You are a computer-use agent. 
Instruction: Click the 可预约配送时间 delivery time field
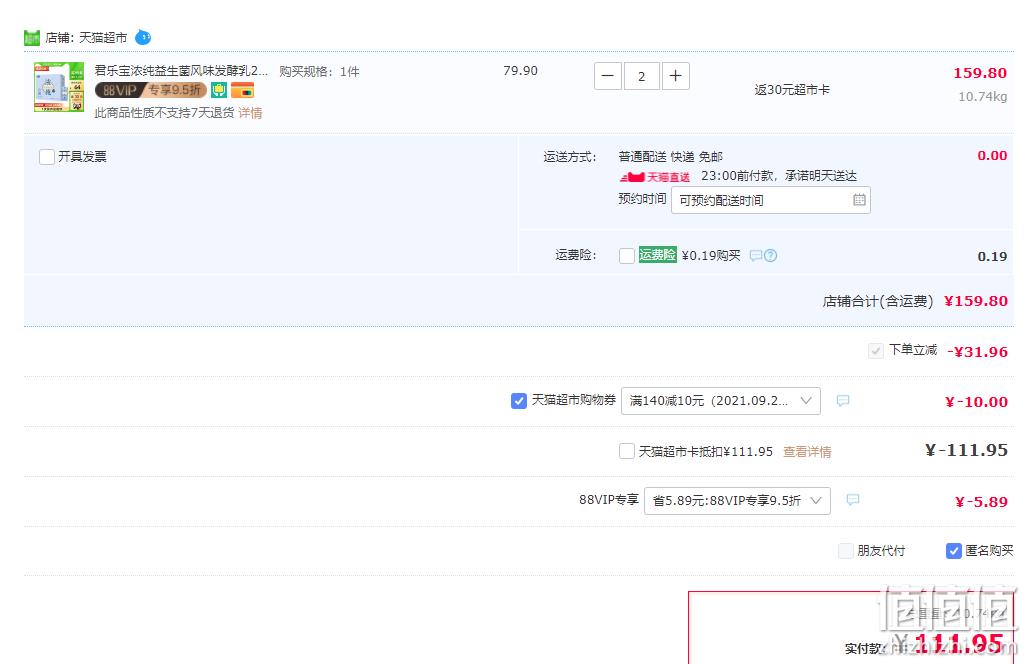(x=770, y=200)
